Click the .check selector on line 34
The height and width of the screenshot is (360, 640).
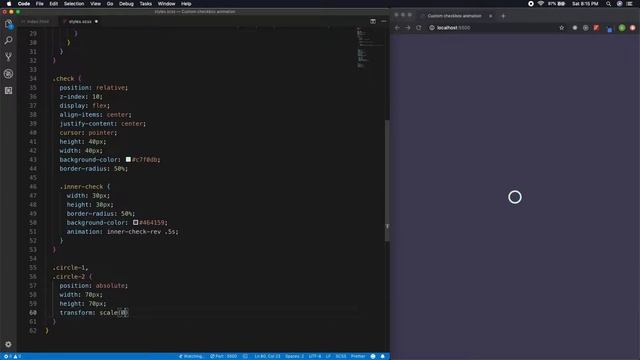[63, 78]
